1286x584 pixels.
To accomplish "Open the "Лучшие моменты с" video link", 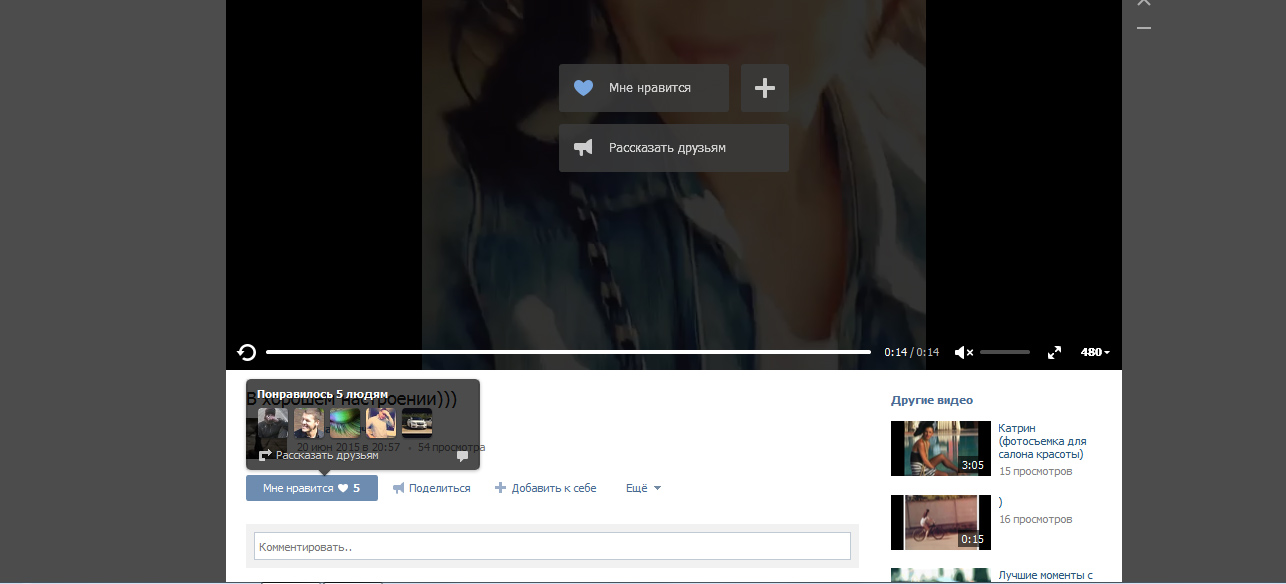I will click(x=1046, y=576).
